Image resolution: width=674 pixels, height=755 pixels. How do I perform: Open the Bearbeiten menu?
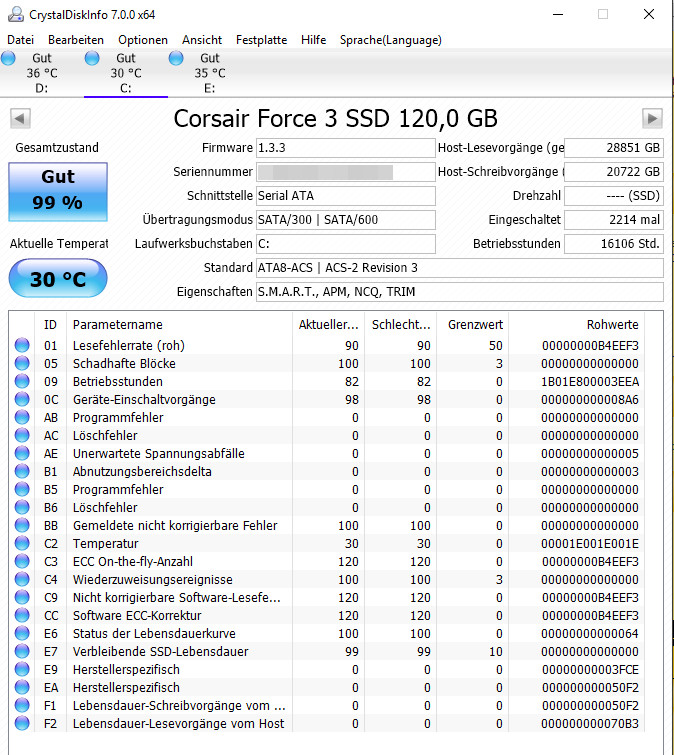[x=76, y=40]
